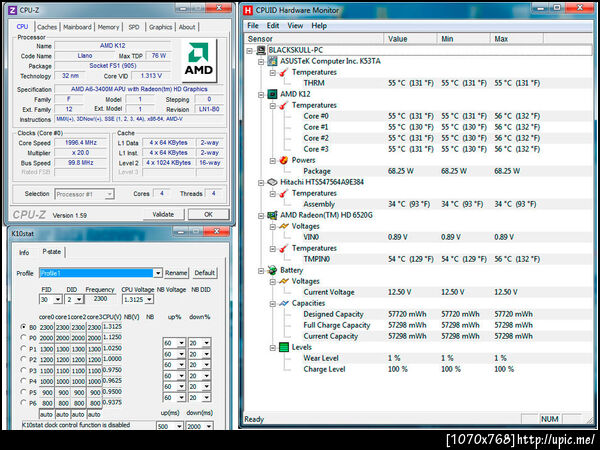The height and width of the screenshot is (450, 600).
Task: Select the P0 P-state radio button
Action: 23,338
